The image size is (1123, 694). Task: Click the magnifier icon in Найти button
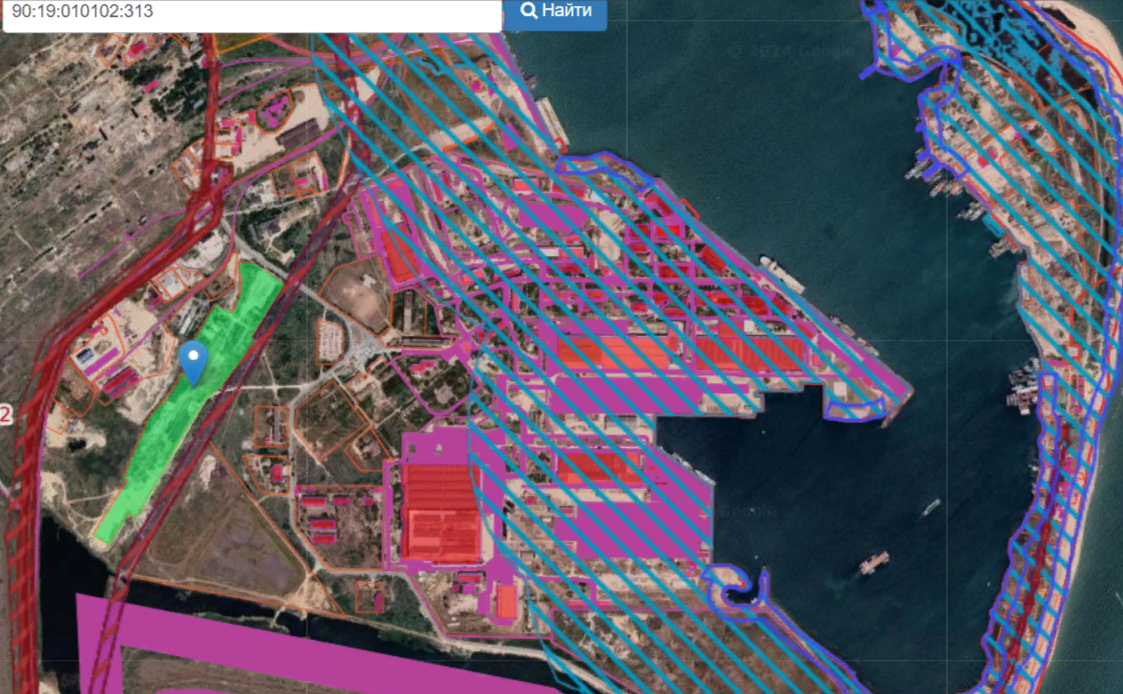point(529,11)
